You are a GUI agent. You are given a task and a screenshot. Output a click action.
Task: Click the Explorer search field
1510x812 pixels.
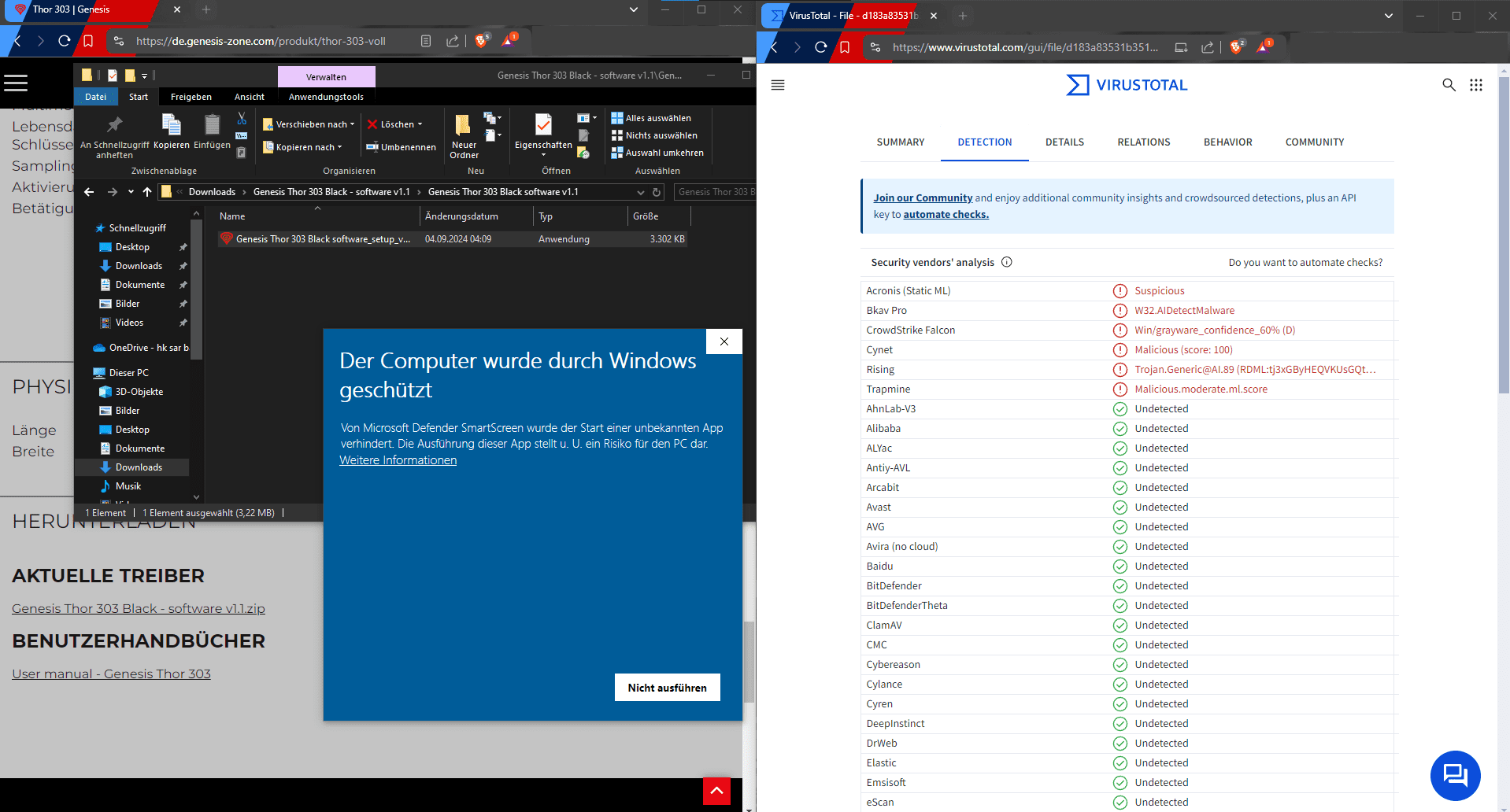pos(714,192)
